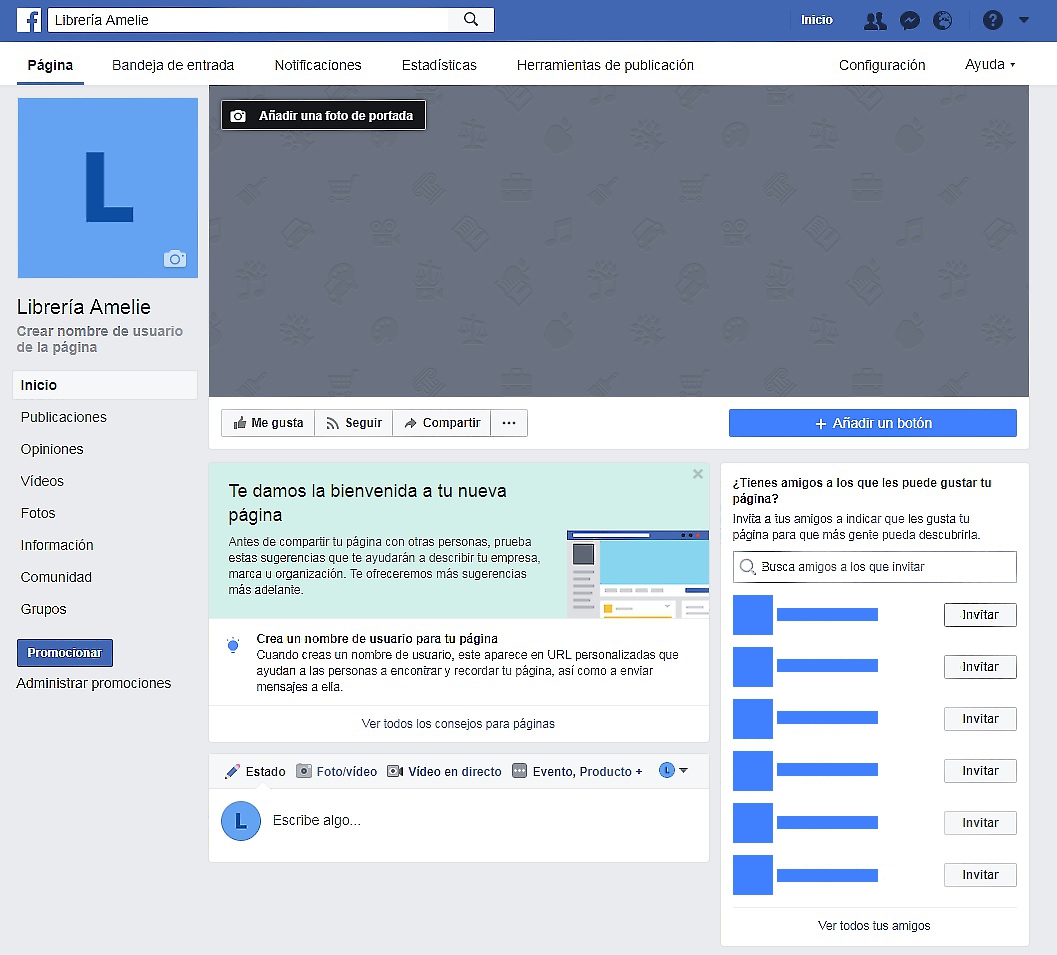Click the search magnifier icon
The image size is (1057, 955).
pos(471,20)
